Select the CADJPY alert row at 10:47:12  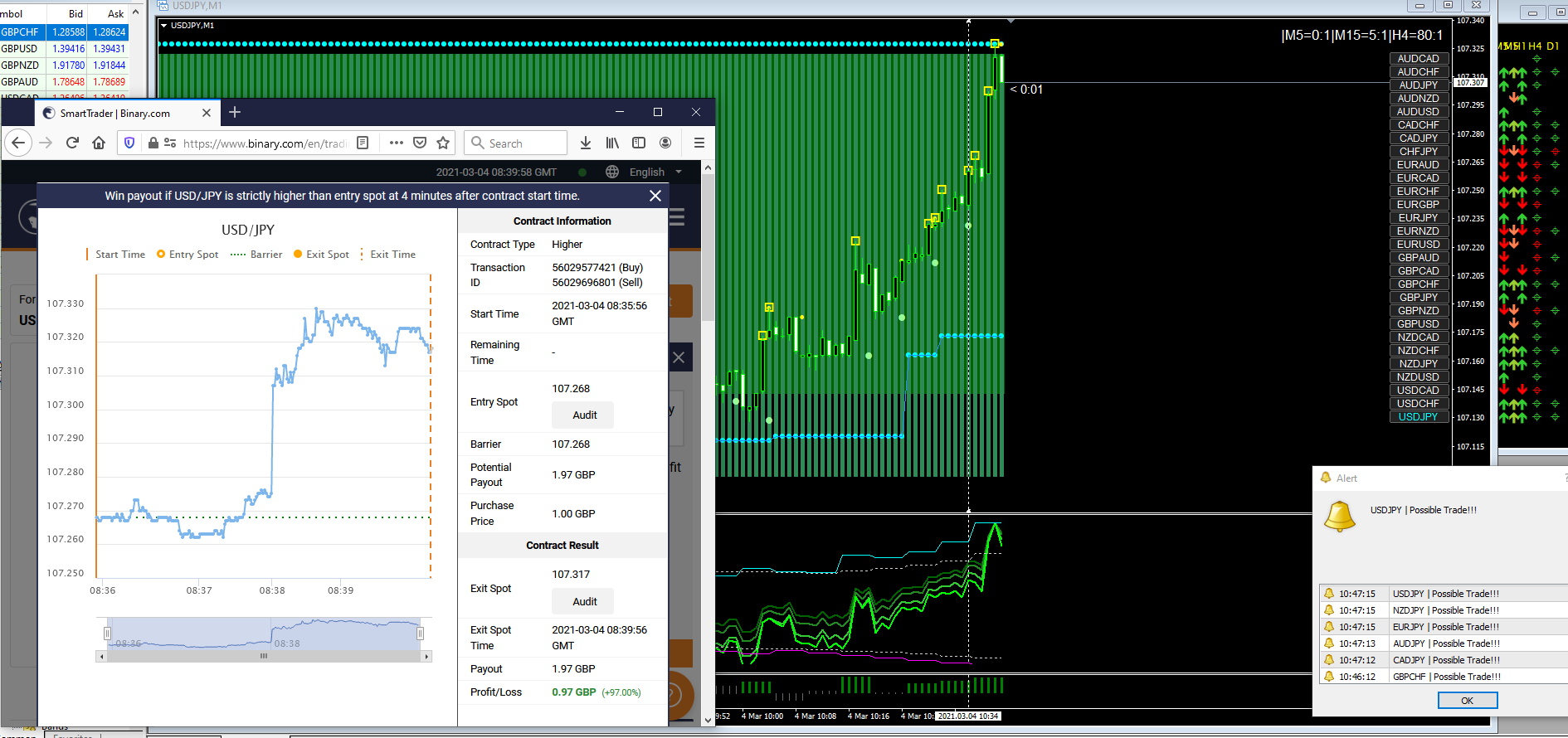coord(1444,660)
